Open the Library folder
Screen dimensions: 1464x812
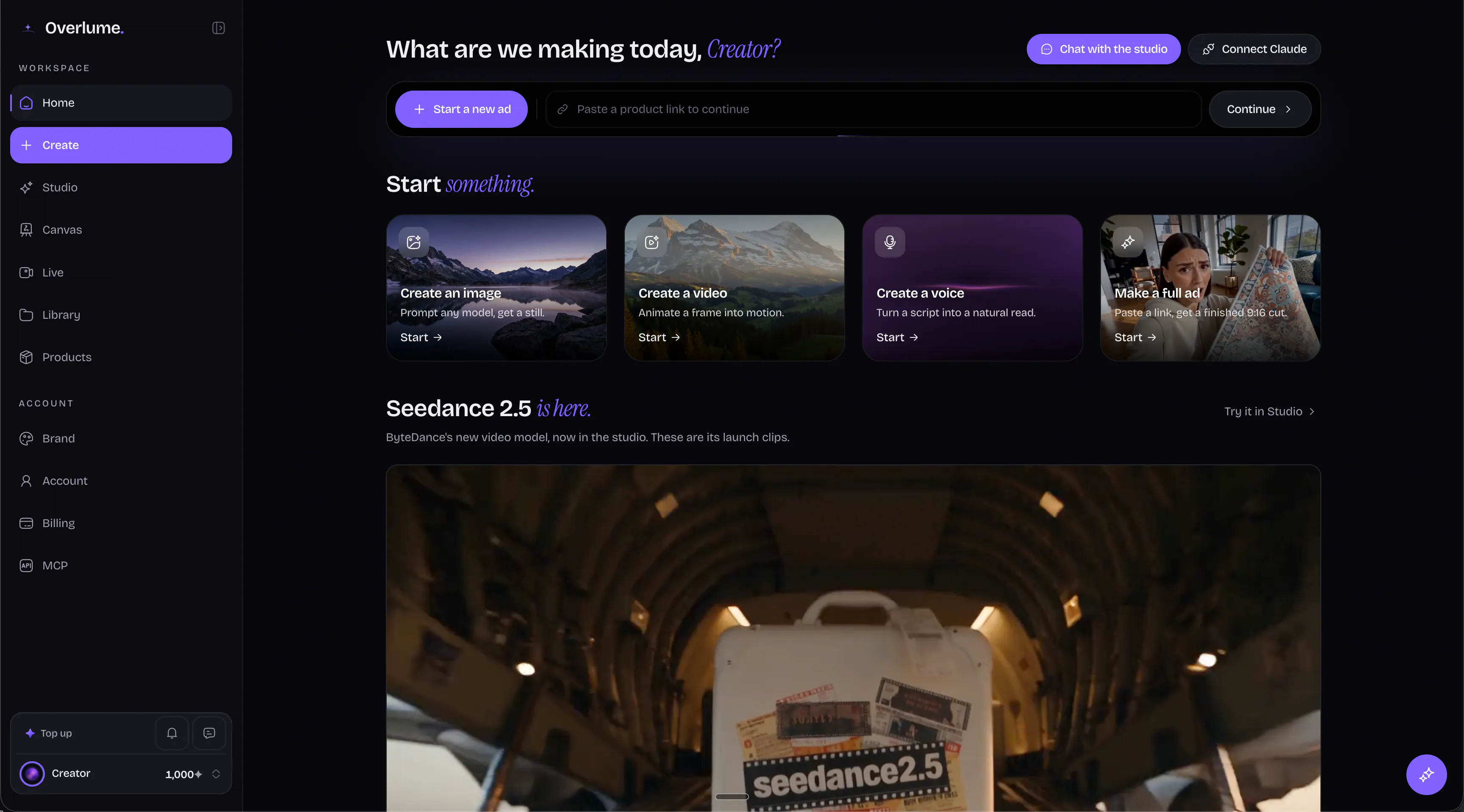click(x=121, y=315)
